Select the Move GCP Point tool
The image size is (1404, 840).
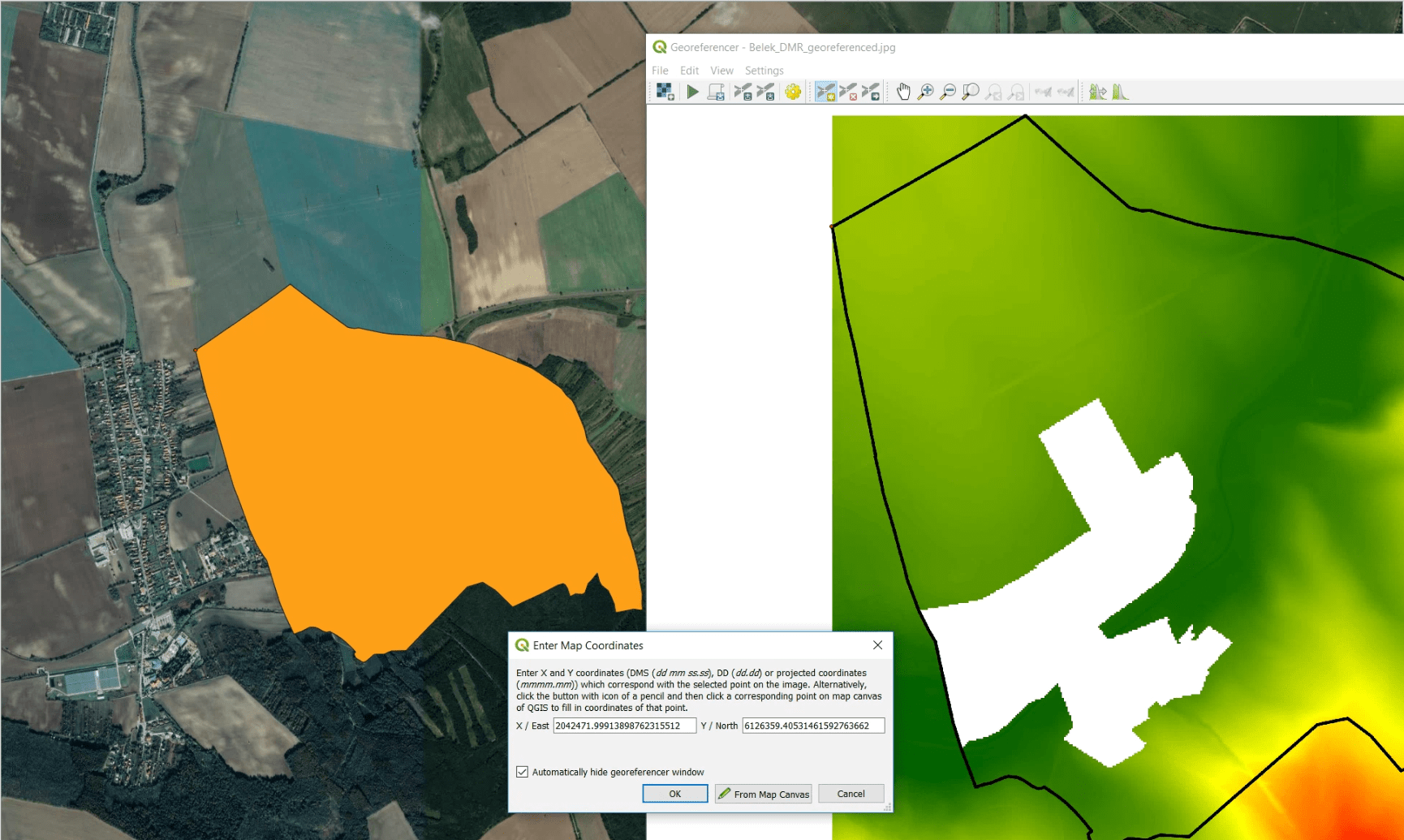[x=871, y=92]
